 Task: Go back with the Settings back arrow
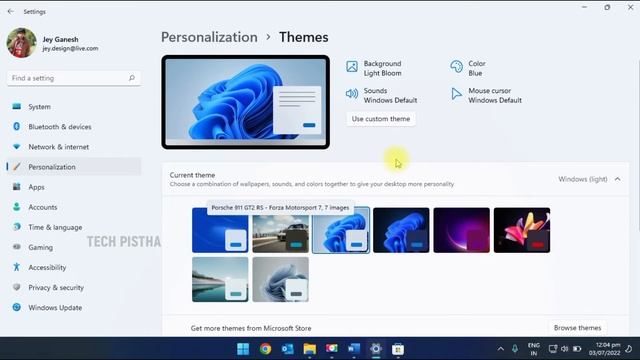point(11,12)
